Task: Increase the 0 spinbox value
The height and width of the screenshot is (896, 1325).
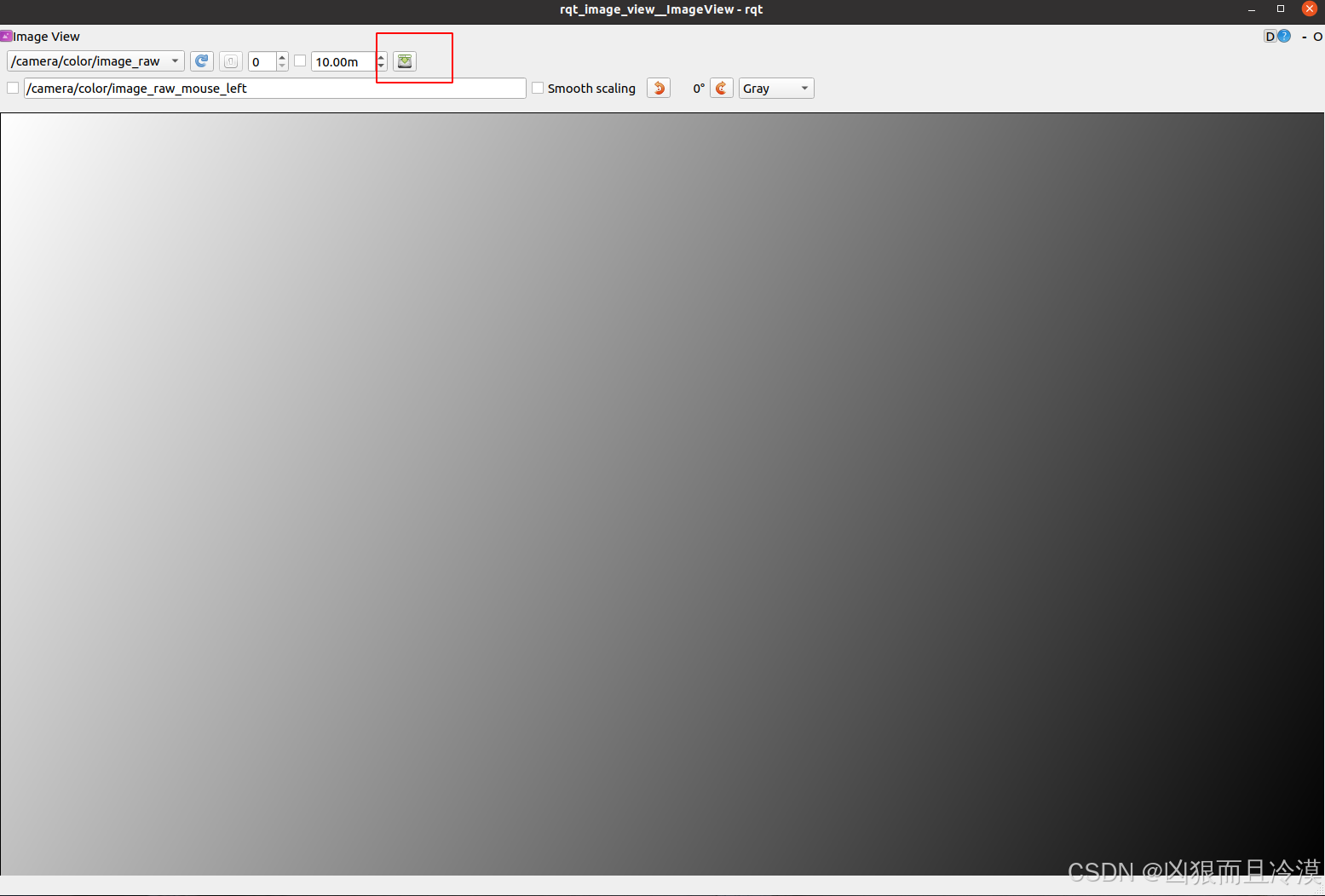Action: point(282,57)
